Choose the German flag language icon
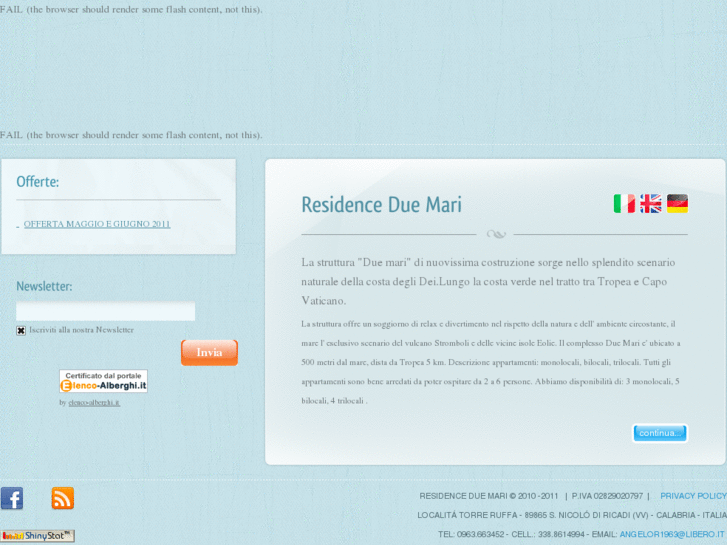 [x=677, y=204]
